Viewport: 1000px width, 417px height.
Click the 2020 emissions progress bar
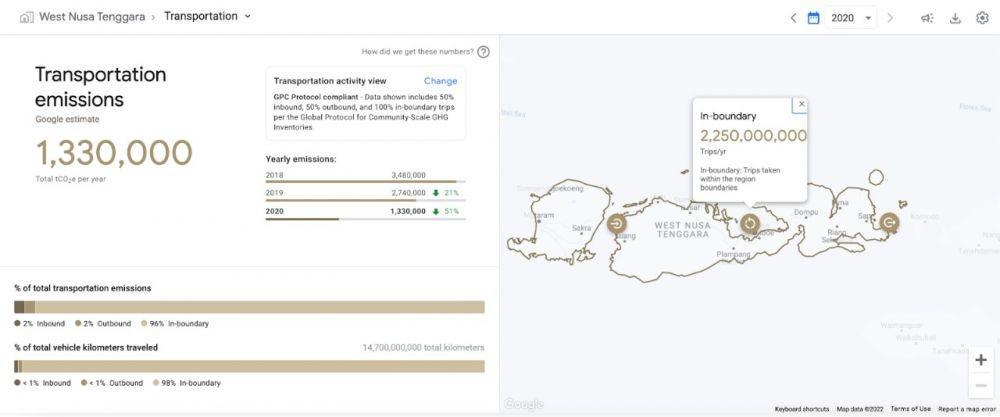coord(365,219)
